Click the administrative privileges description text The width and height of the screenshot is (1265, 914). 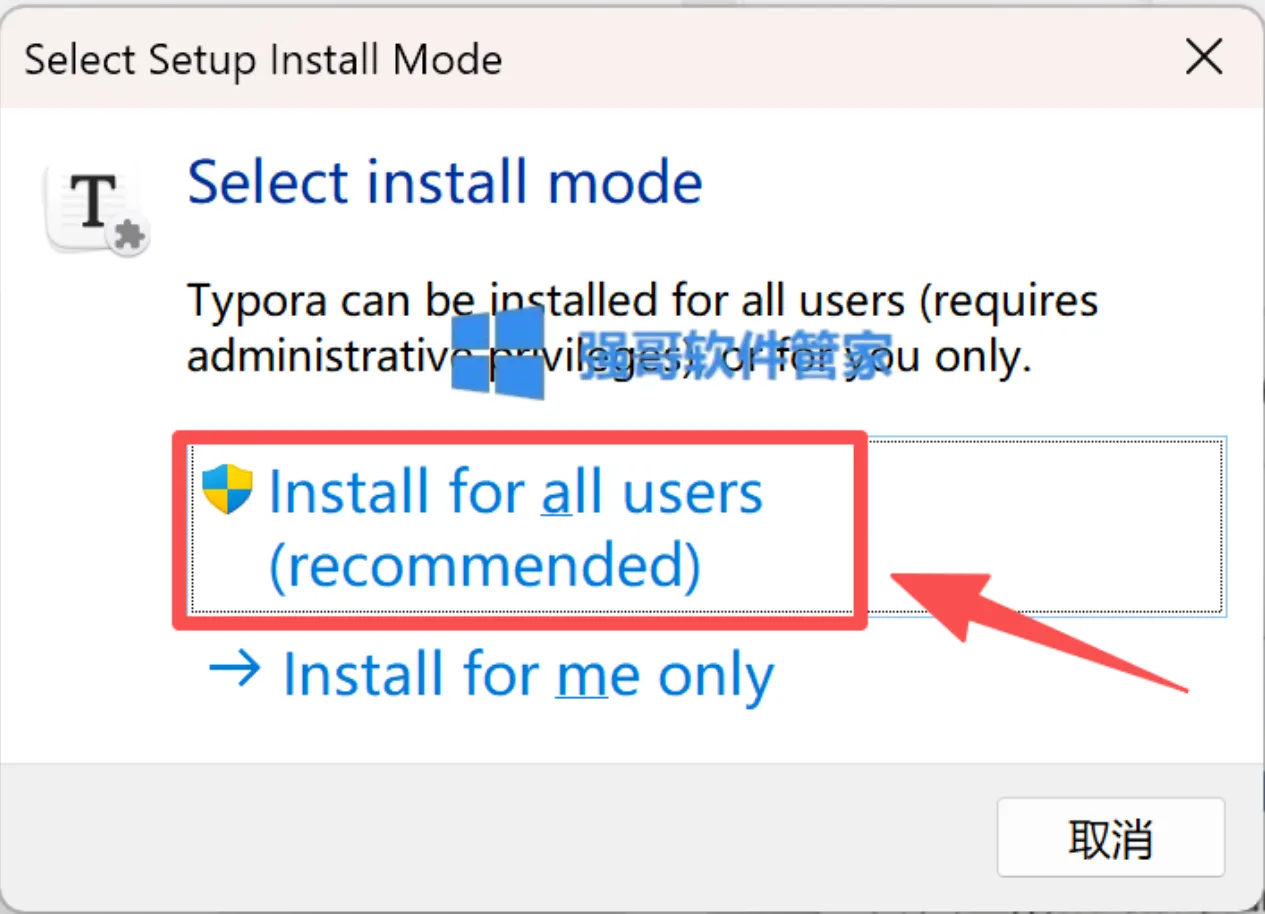(x=642, y=328)
